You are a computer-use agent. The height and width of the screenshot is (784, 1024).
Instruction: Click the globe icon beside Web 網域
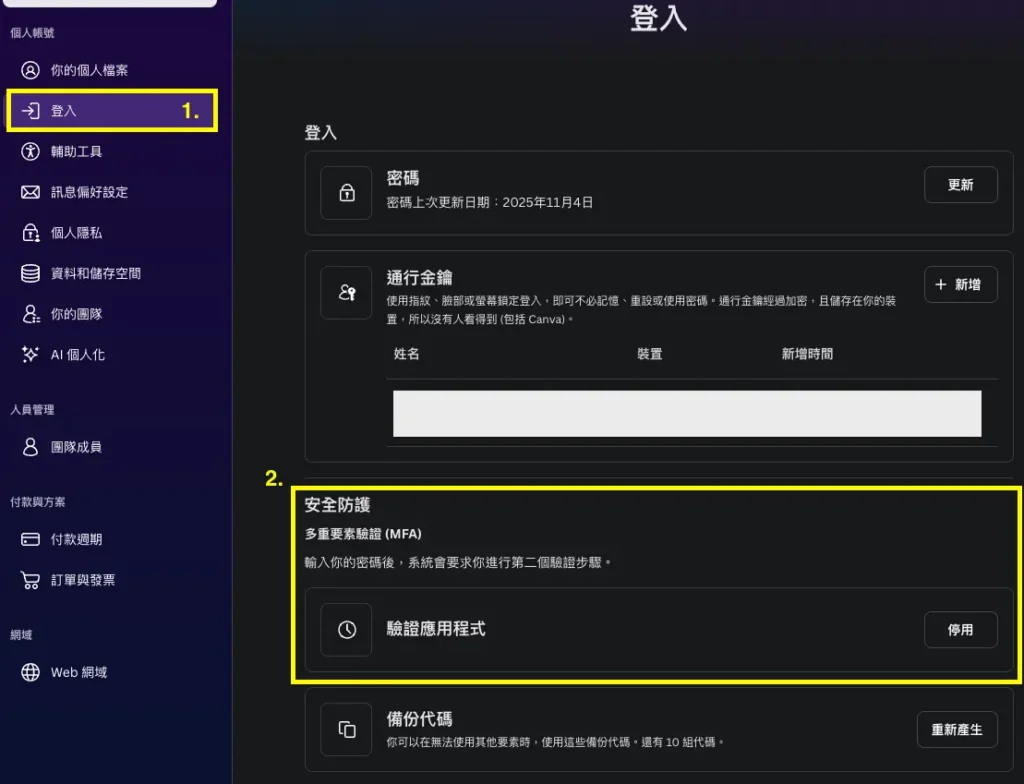(30, 672)
